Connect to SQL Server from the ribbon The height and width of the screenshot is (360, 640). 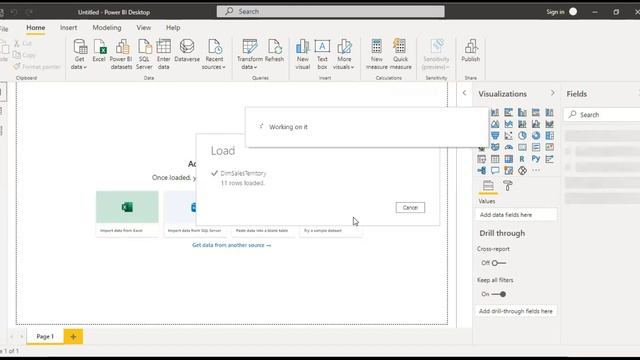[144, 54]
